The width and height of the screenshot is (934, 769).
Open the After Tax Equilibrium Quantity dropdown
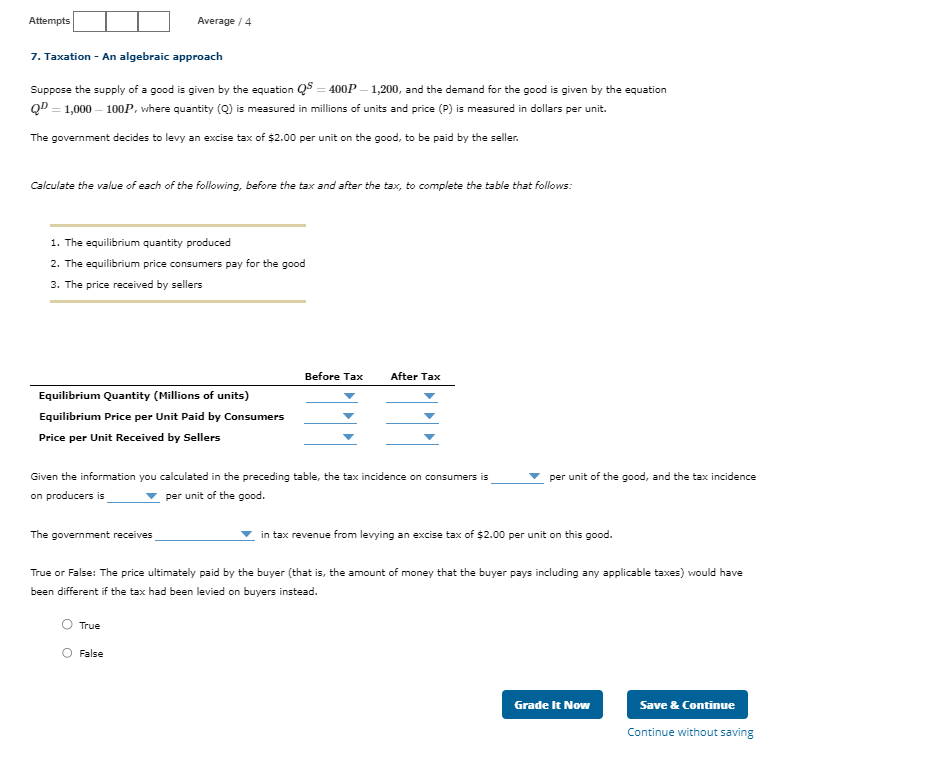click(x=430, y=396)
